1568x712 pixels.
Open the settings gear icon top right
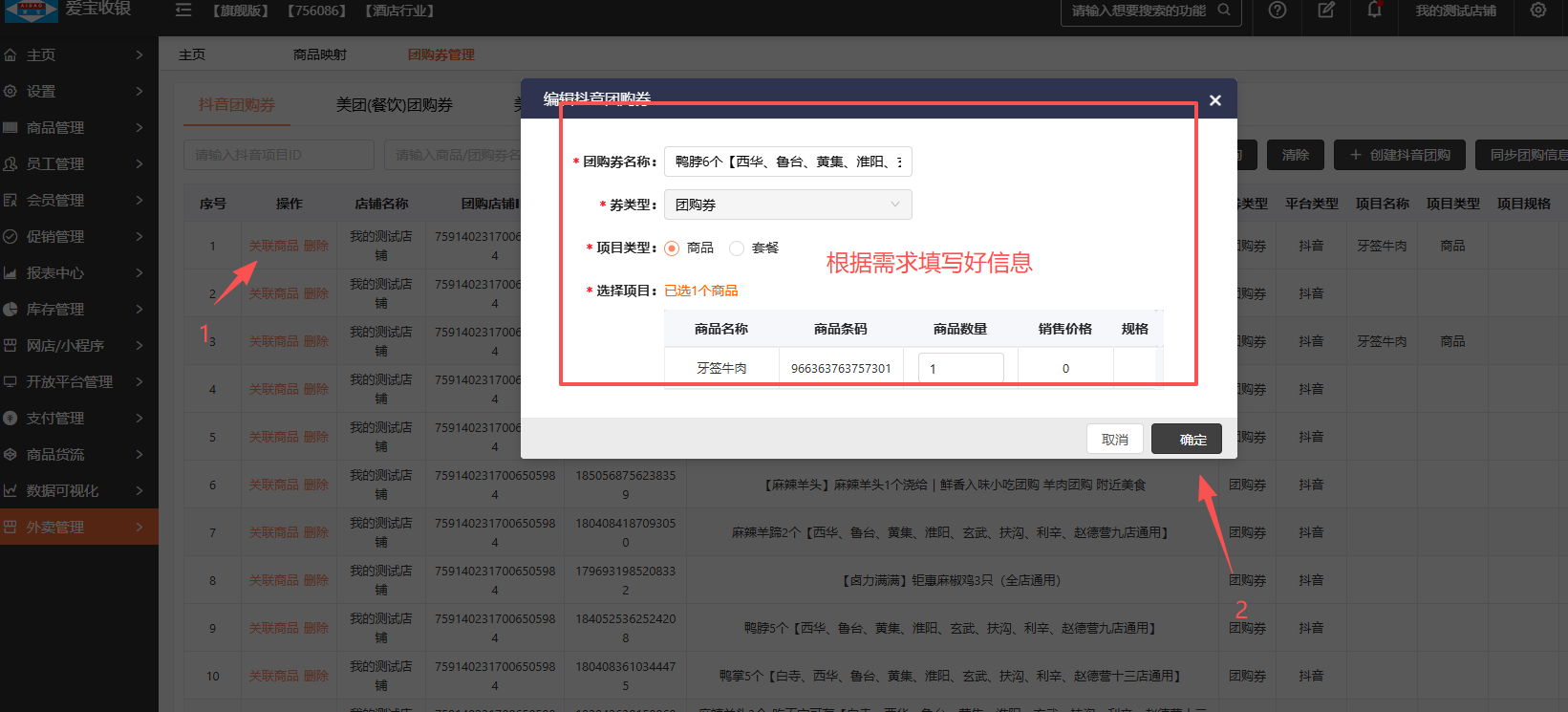pyautogui.click(x=1537, y=11)
